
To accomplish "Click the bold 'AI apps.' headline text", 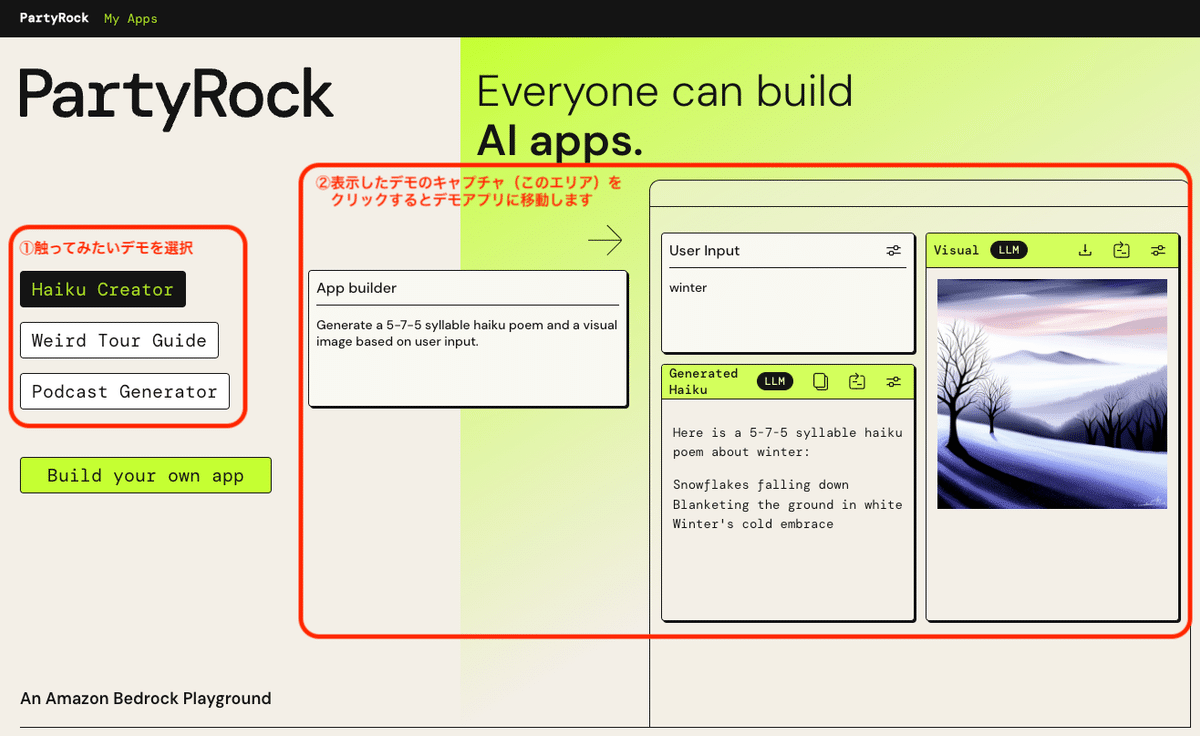I will click(x=560, y=141).
